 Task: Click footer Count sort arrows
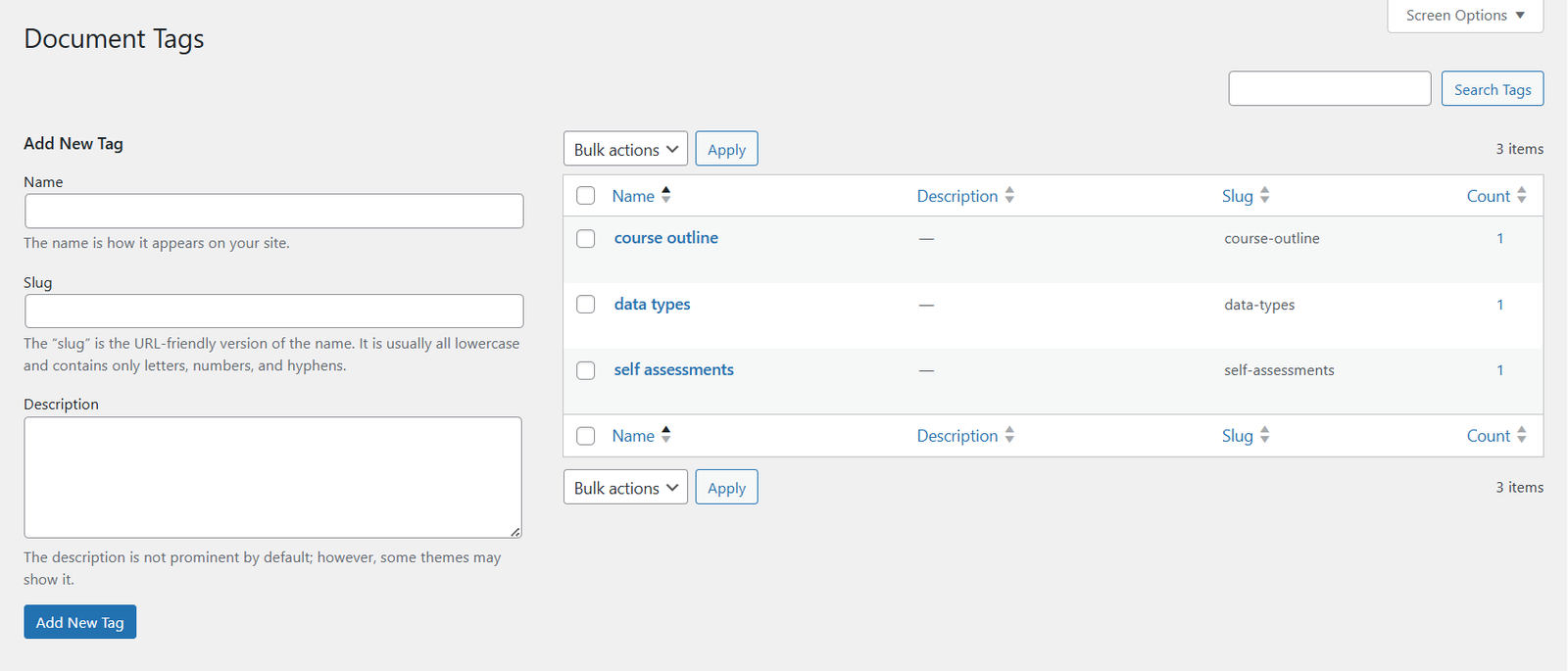pos(1522,435)
